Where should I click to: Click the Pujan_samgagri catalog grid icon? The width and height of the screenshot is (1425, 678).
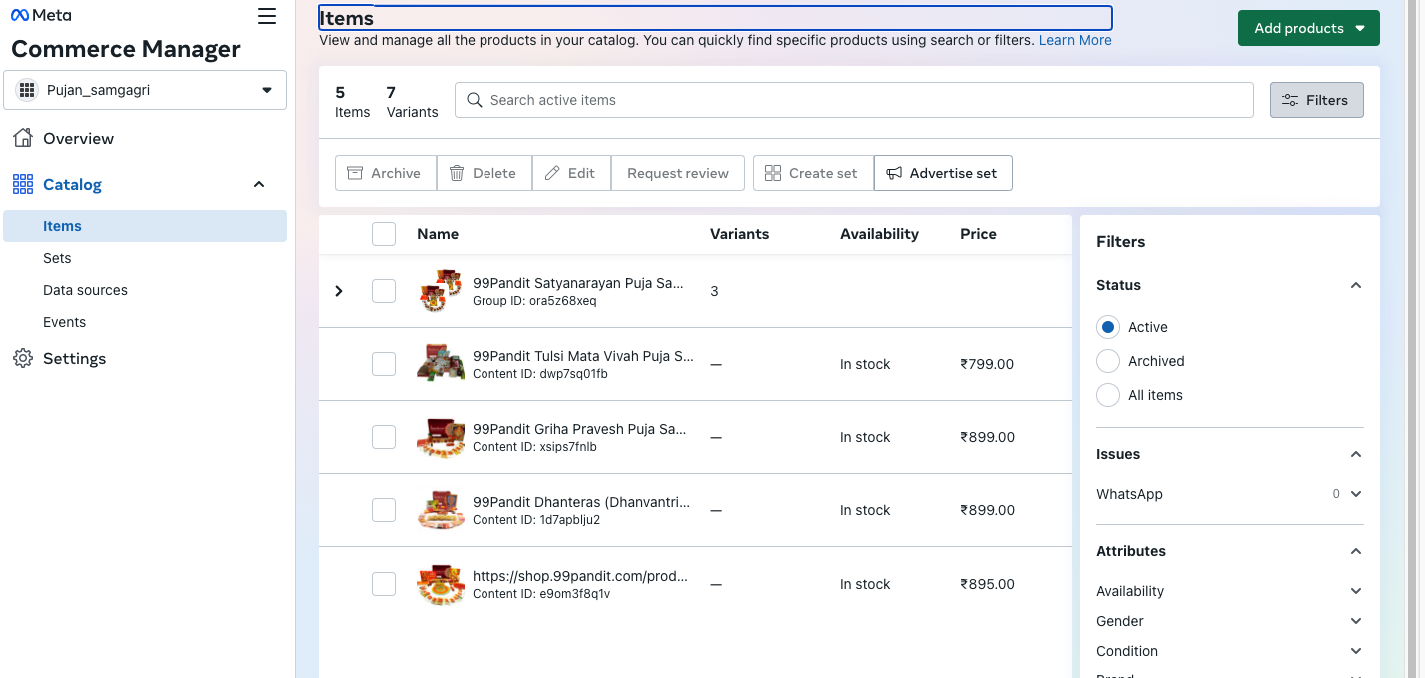point(27,90)
